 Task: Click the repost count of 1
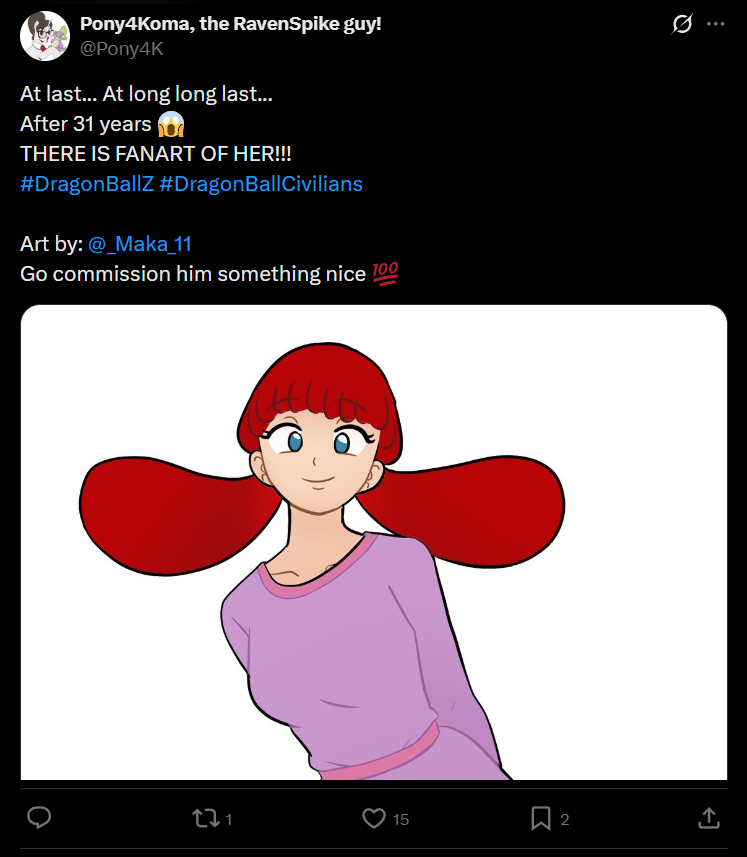(x=229, y=819)
